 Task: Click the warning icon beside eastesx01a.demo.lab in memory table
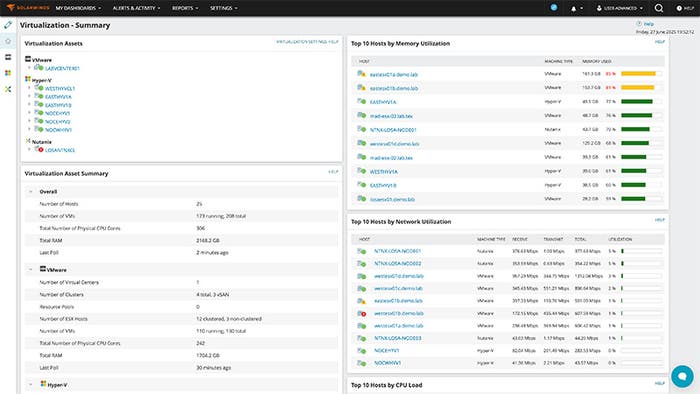pos(362,74)
